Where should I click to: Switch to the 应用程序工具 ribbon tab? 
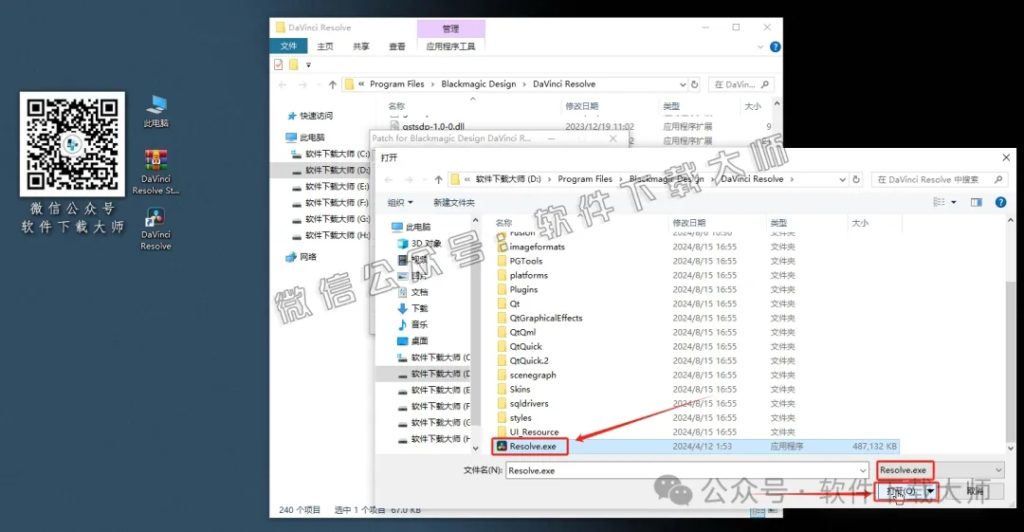pyautogui.click(x=451, y=46)
